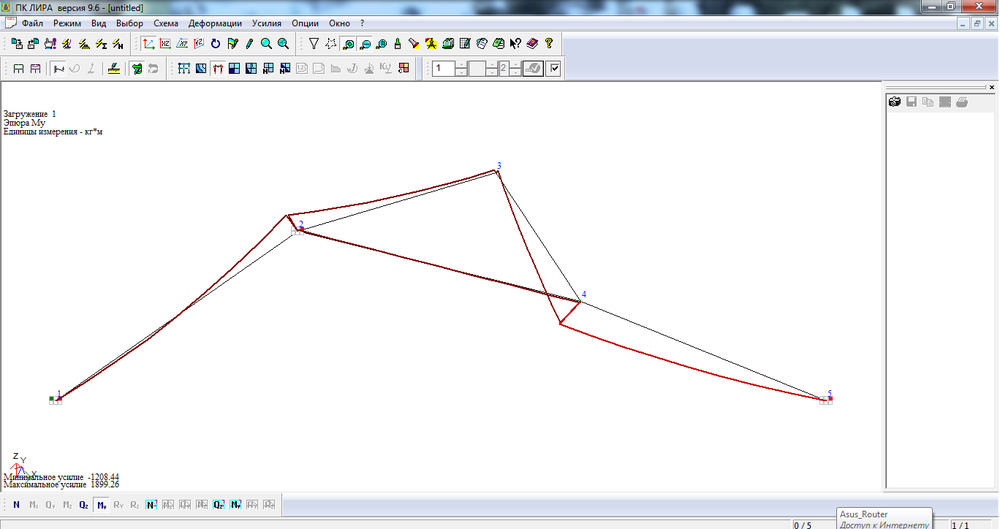Increase the spinner next to value 2
The width and height of the screenshot is (1000, 529).
click(515, 65)
